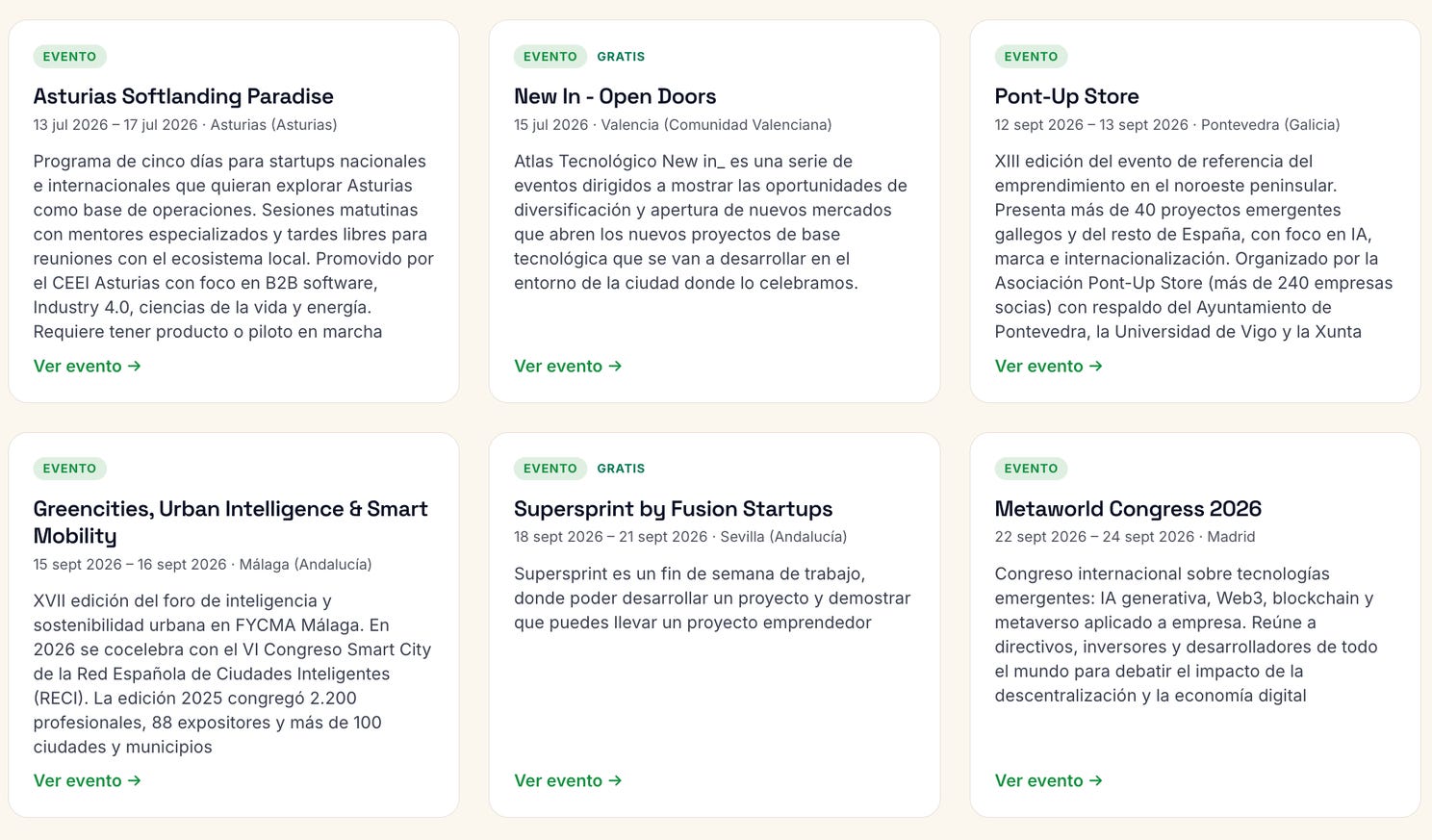
Task: Open 'Ver evento' link for Metaworld Congress 2026
Action: click(x=1049, y=780)
